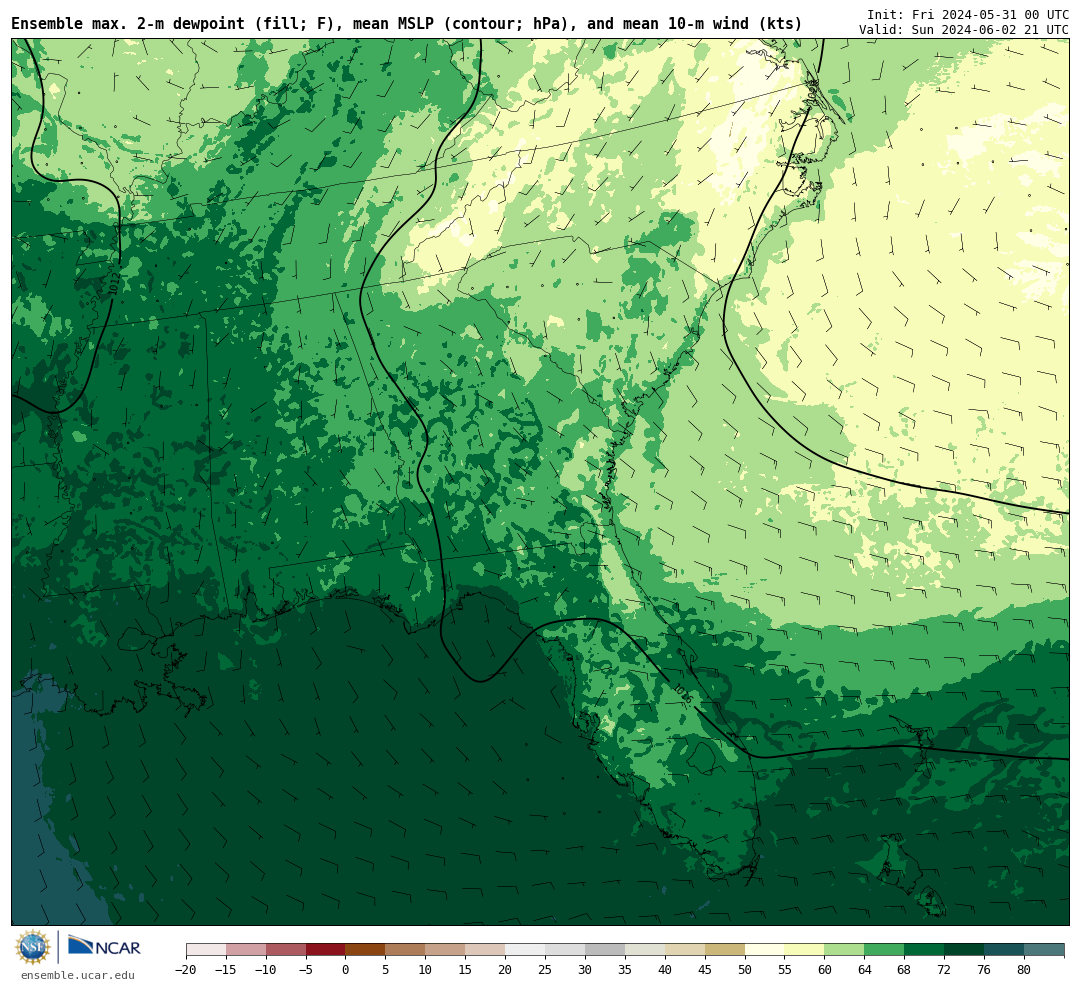Pick the colorbar swatch between -15 and -10
Image resolution: width=1080 pixels, height=988 pixels.
click(246, 950)
